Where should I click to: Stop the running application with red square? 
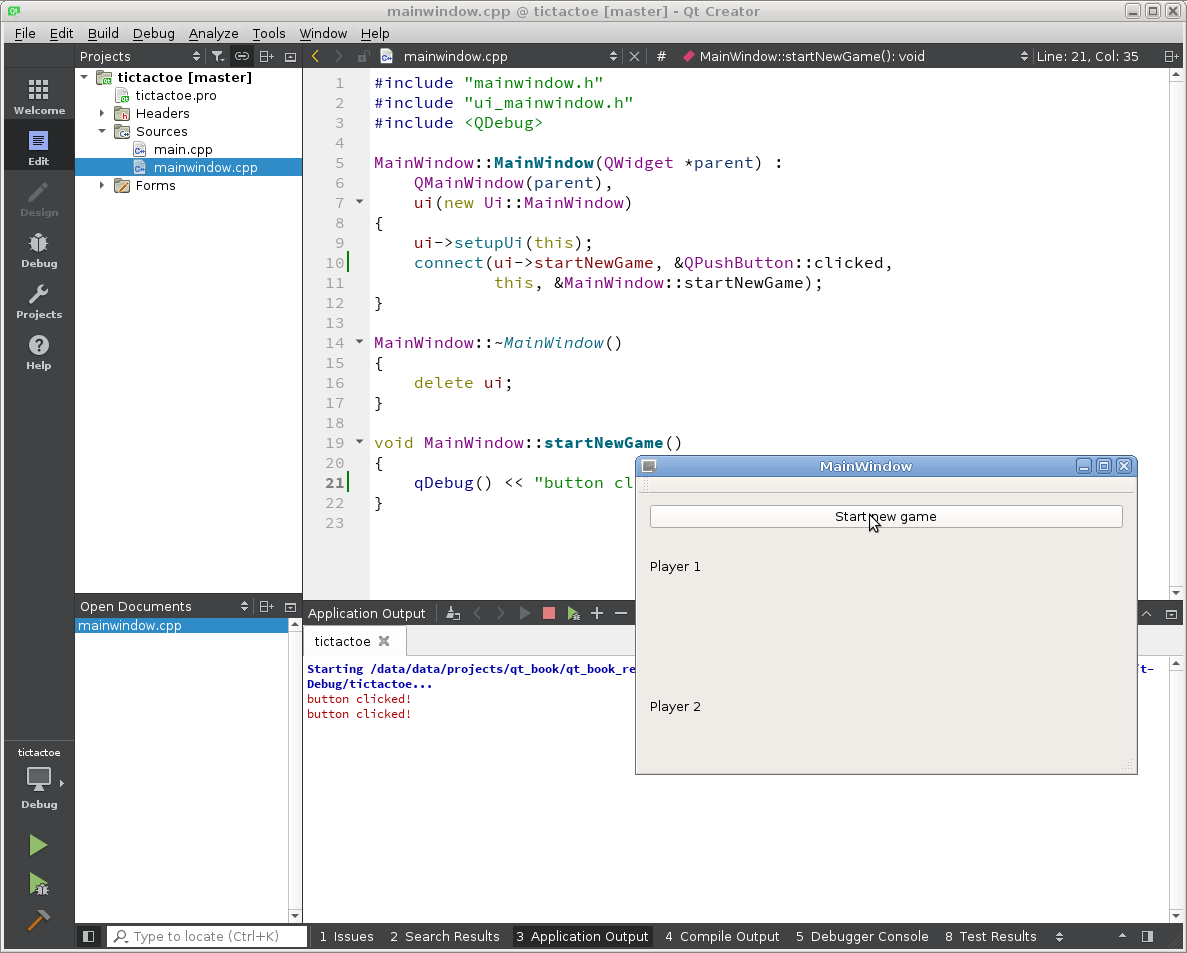(x=549, y=613)
